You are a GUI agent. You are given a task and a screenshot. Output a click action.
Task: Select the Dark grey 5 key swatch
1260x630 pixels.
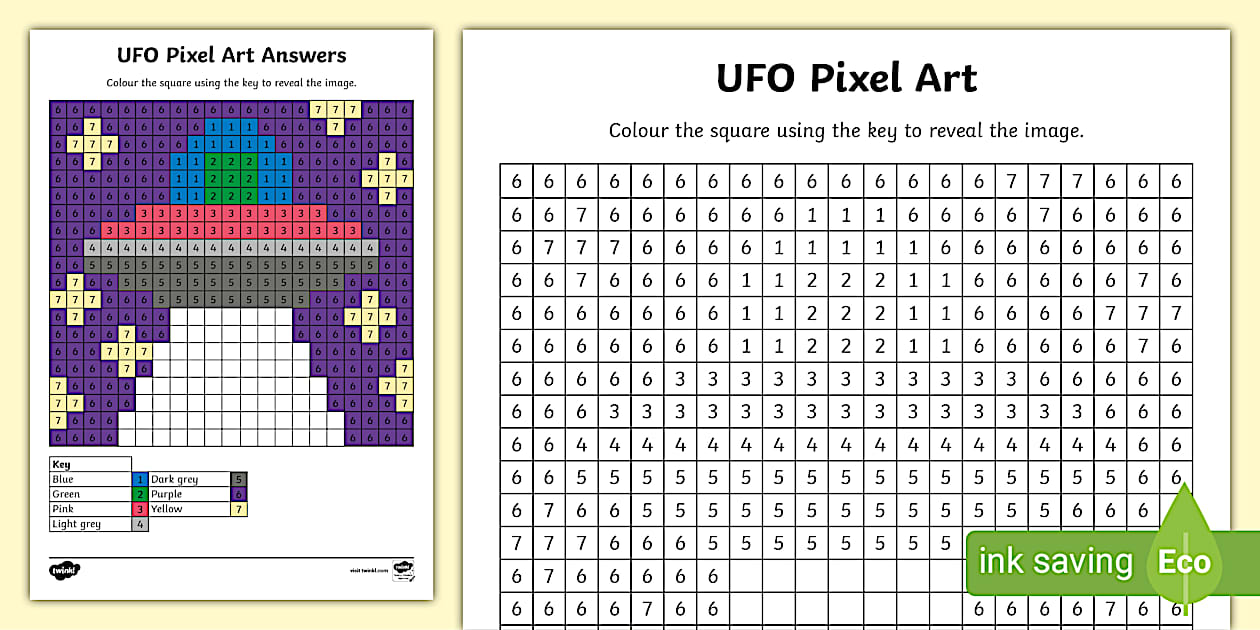coord(238,480)
